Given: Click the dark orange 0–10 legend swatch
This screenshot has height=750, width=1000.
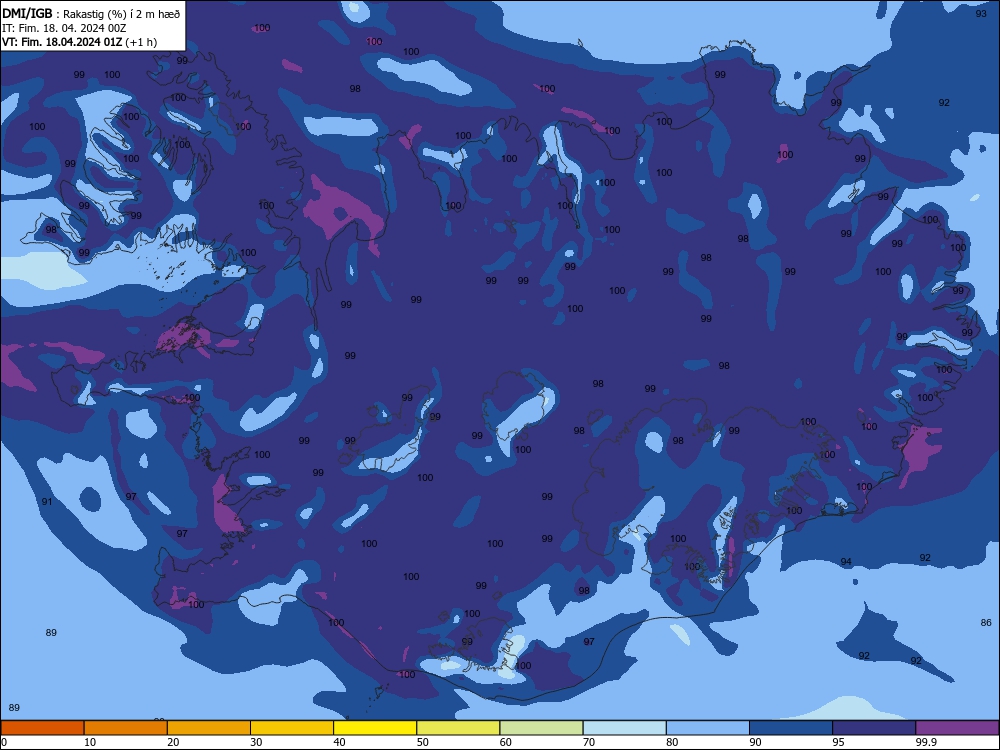Looking at the screenshot, I should [x=42, y=728].
